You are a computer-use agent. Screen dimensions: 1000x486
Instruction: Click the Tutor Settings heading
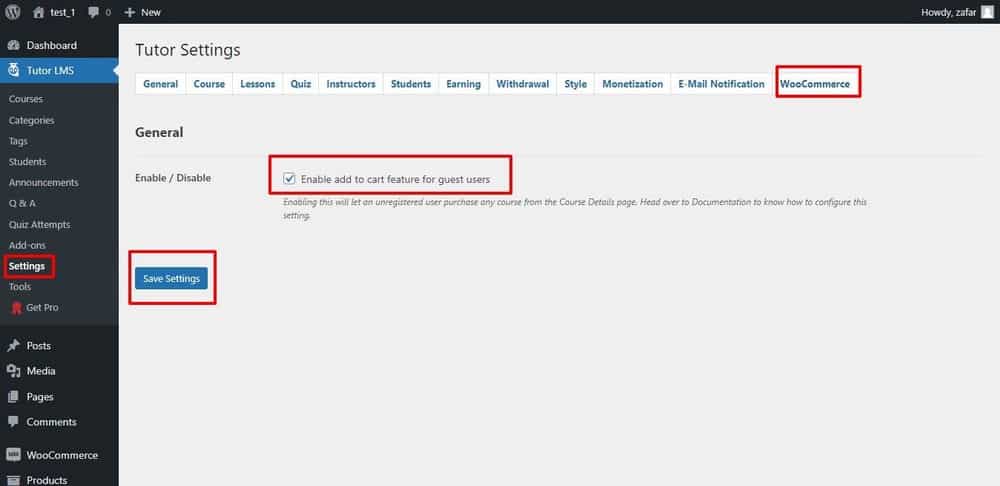click(x=188, y=50)
